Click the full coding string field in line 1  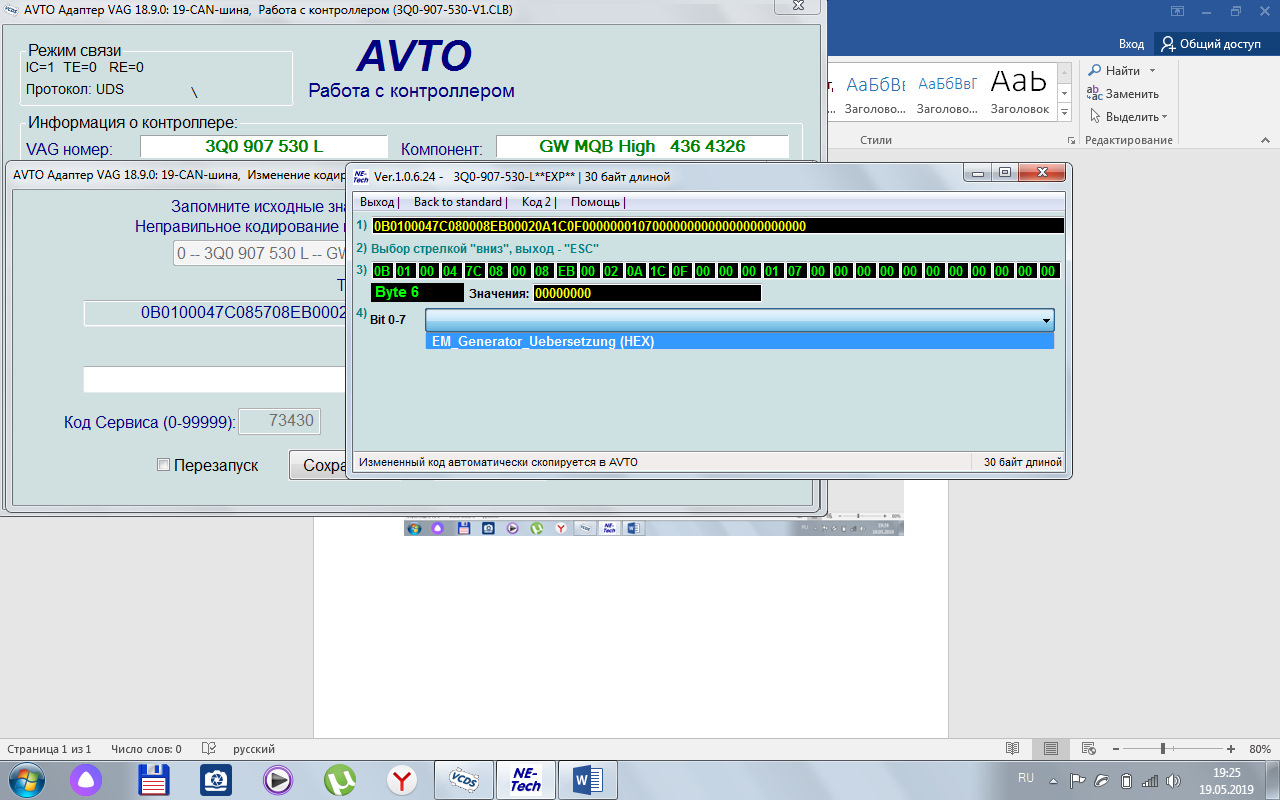(717, 226)
